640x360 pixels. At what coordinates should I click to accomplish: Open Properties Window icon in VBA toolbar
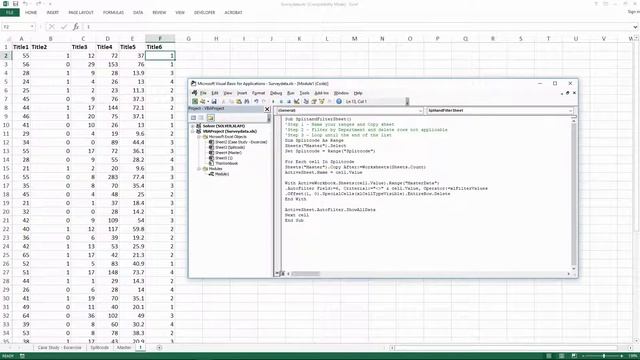tap(314, 101)
